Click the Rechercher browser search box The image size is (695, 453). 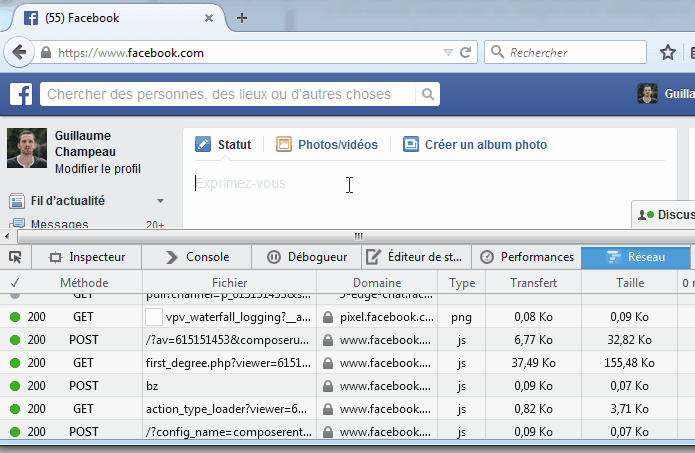(565, 52)
